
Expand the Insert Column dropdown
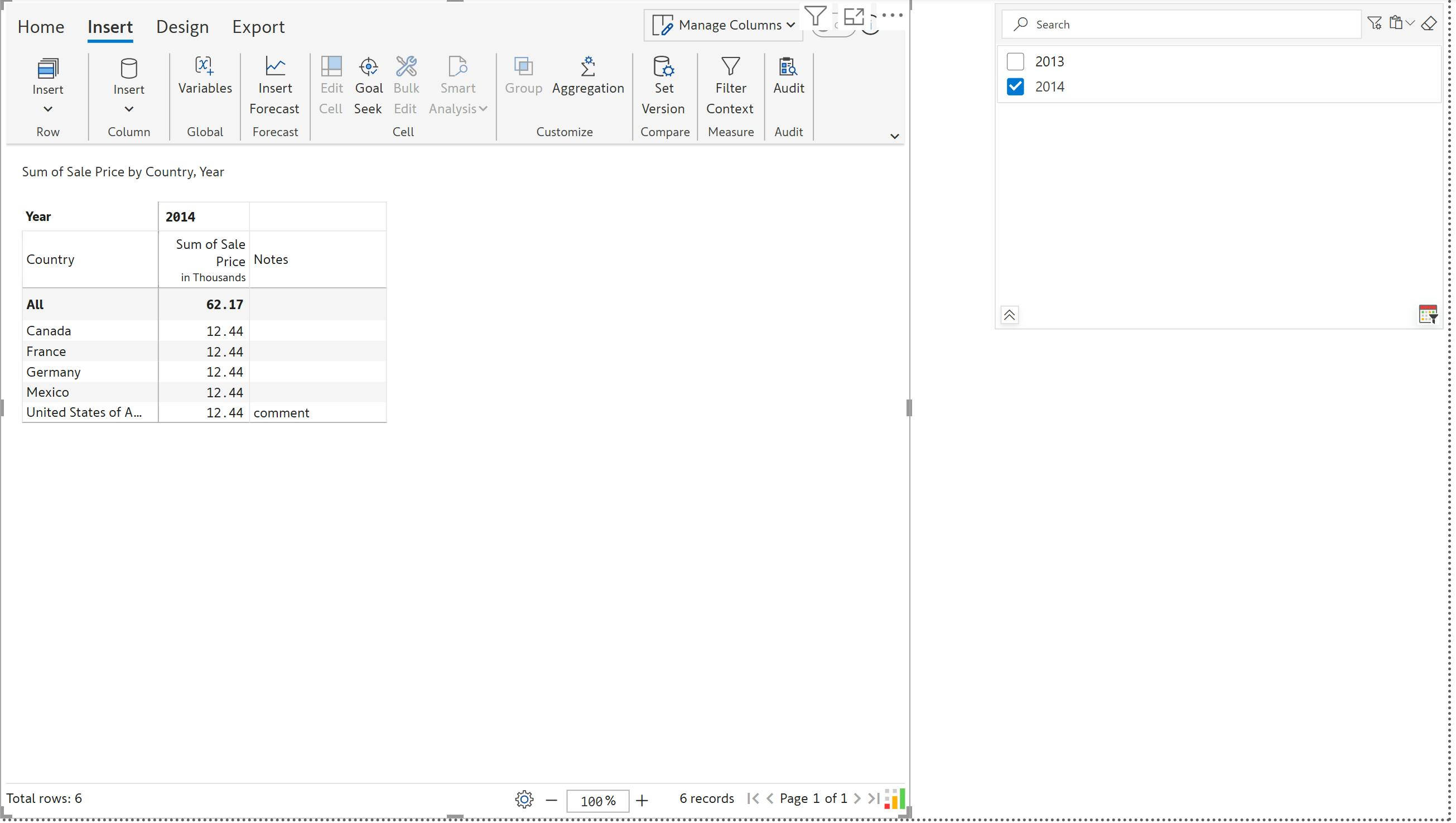[128, 109]
